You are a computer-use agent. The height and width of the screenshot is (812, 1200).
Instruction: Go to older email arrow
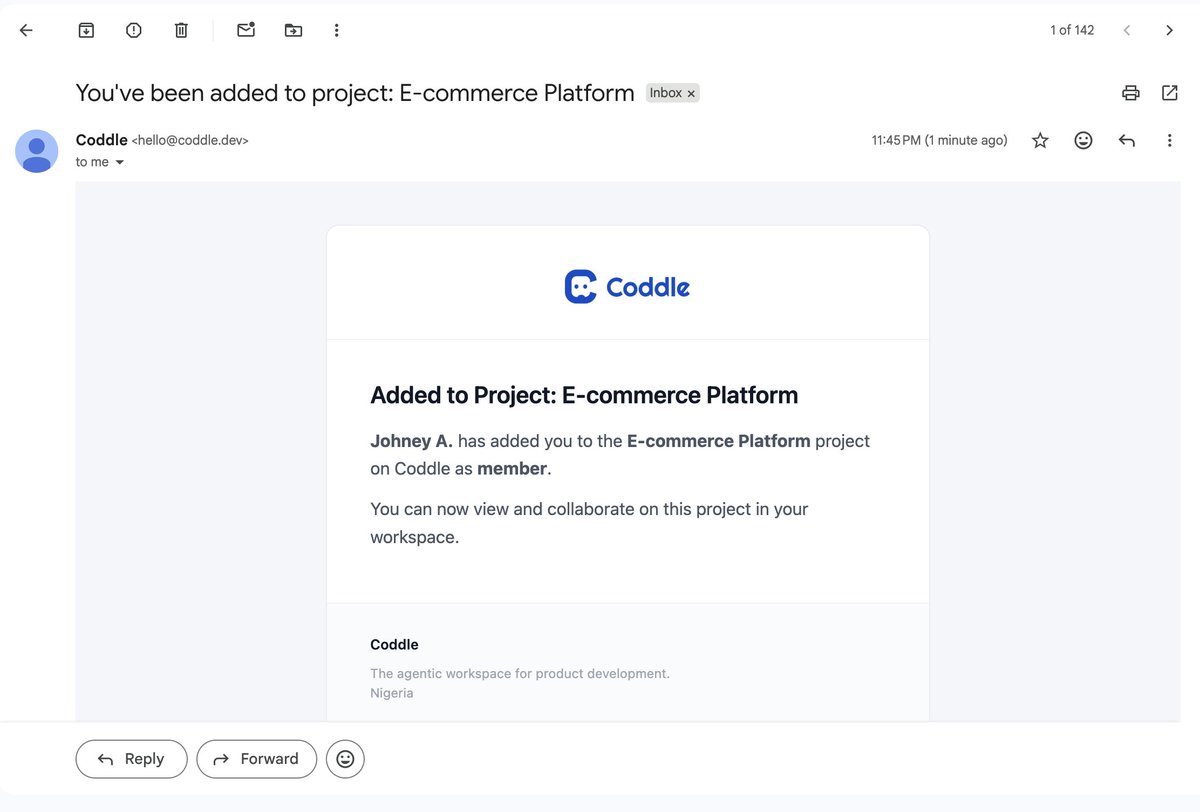coord(1169,30)
